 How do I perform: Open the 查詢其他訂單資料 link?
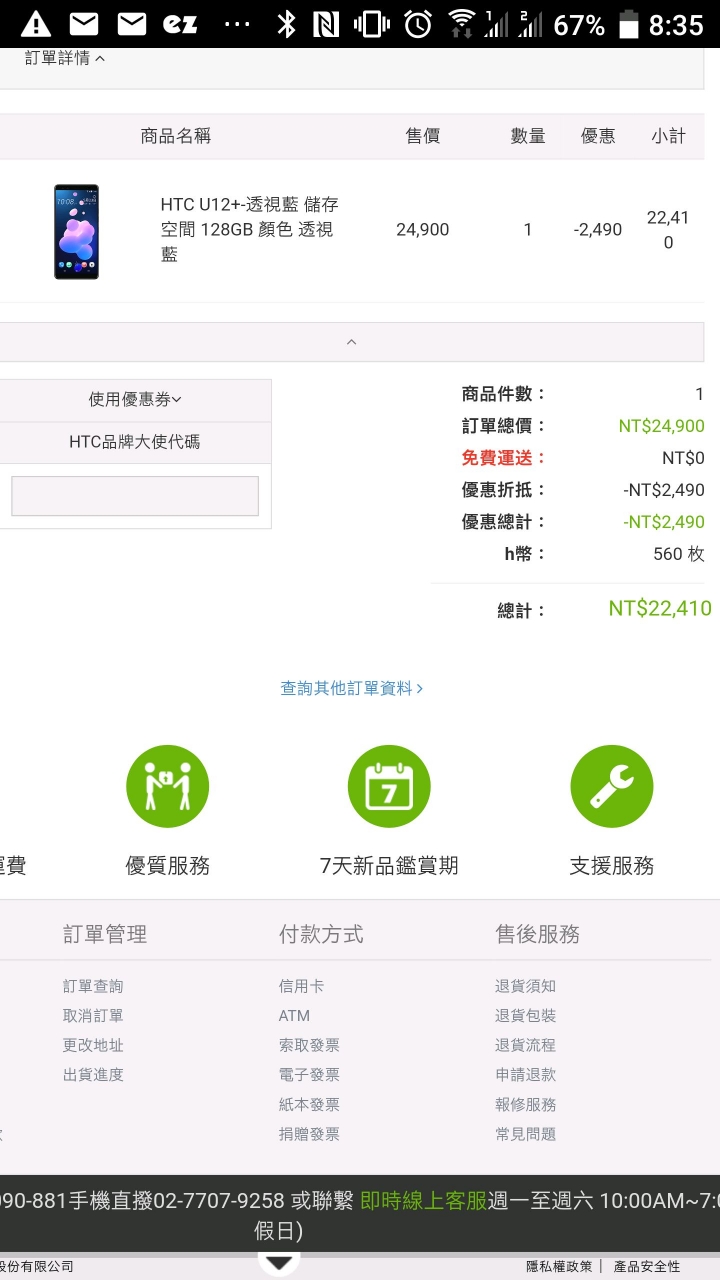351,688
